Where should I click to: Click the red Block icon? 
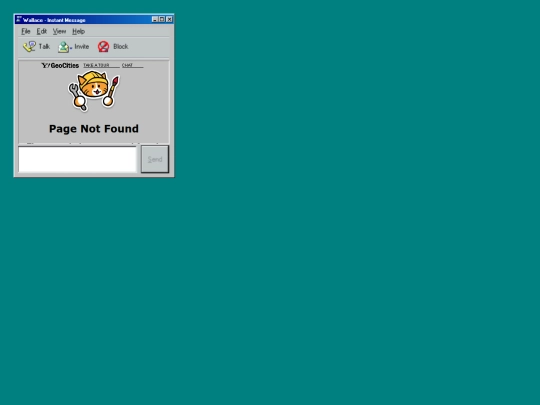103,46
